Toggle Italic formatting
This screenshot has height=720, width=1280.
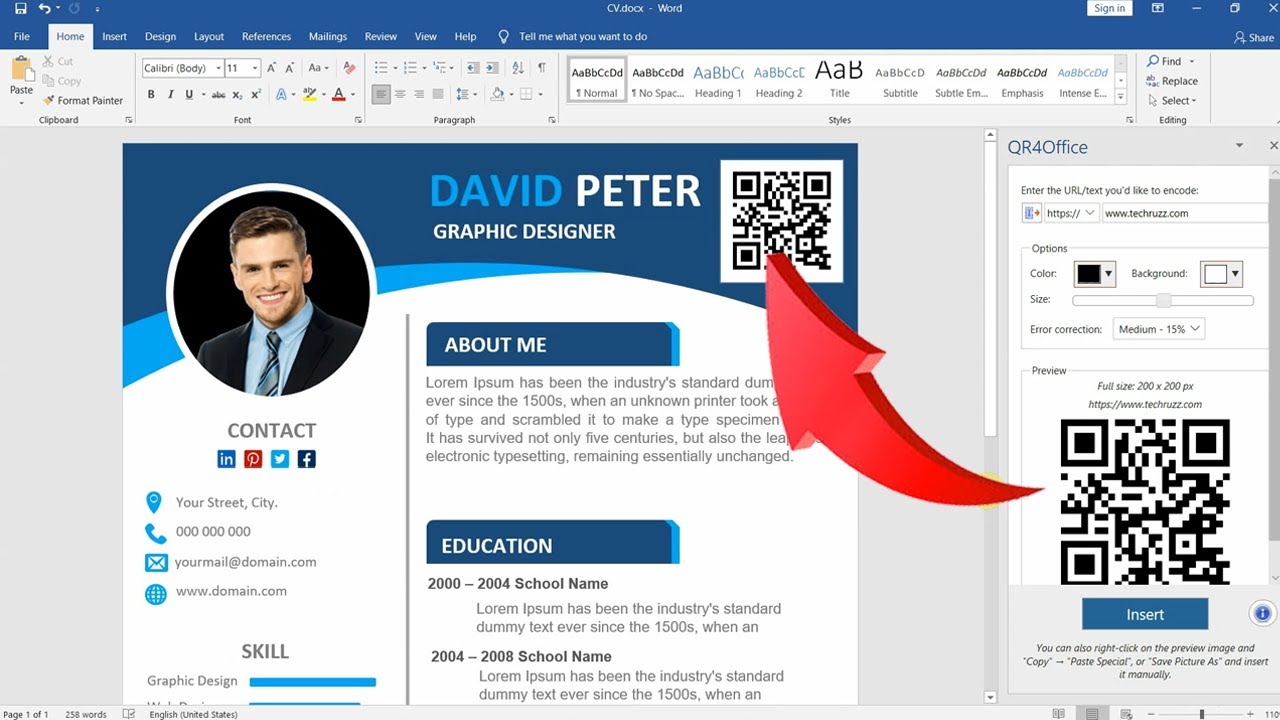171,95
